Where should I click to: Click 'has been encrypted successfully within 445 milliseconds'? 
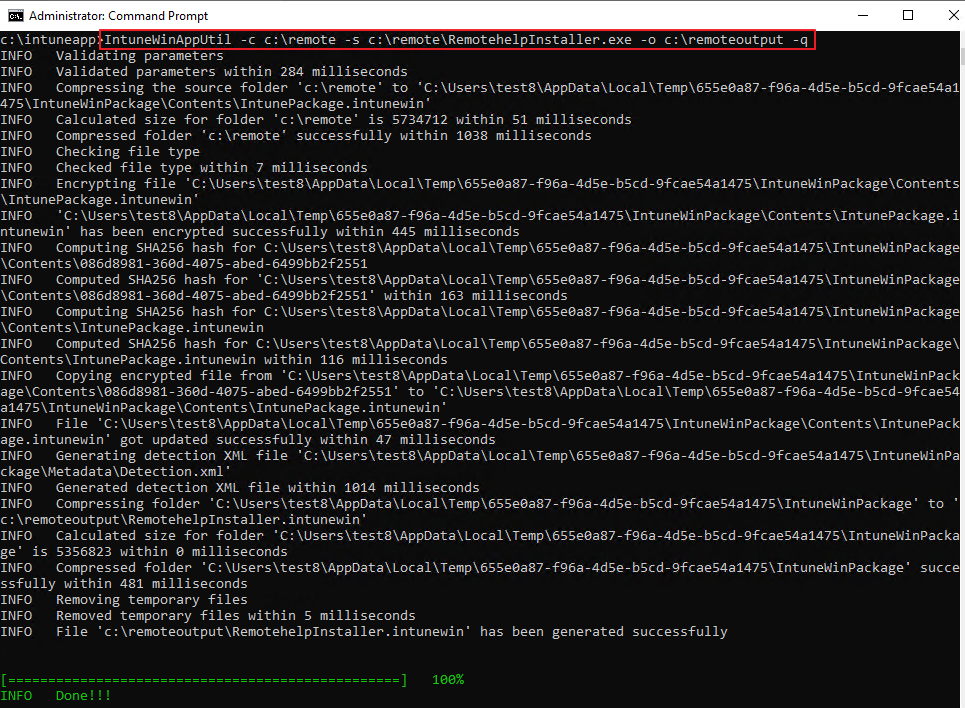[x=300, y=232]
